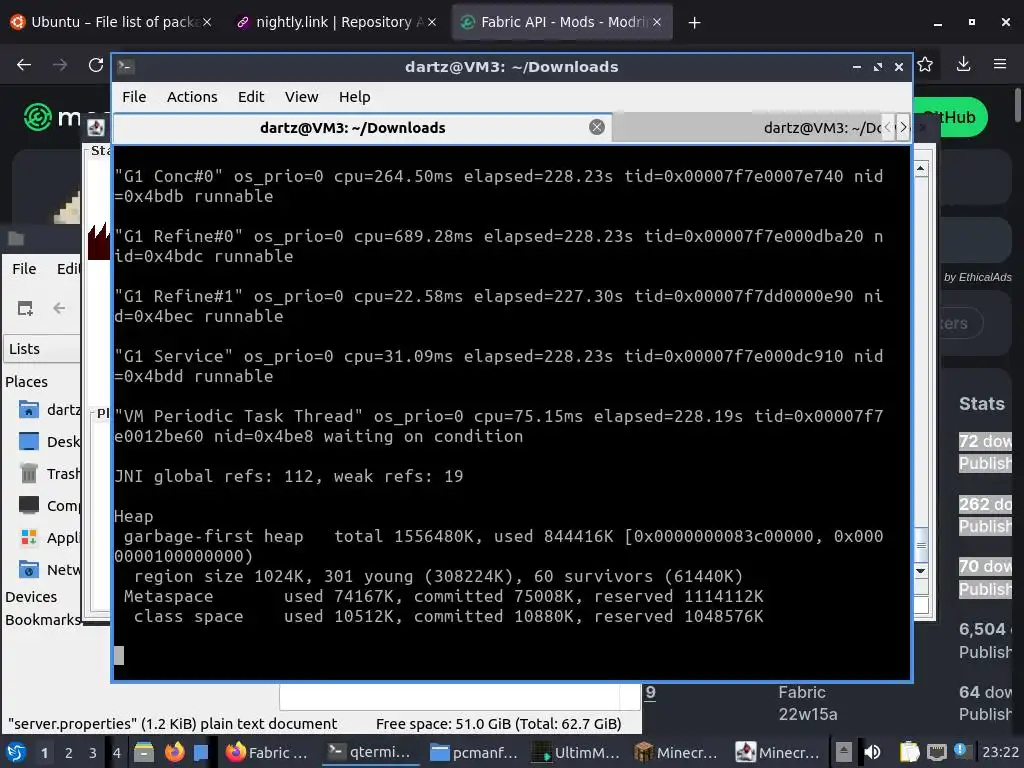Open the View menu in QTerminal

click(301, 97)
